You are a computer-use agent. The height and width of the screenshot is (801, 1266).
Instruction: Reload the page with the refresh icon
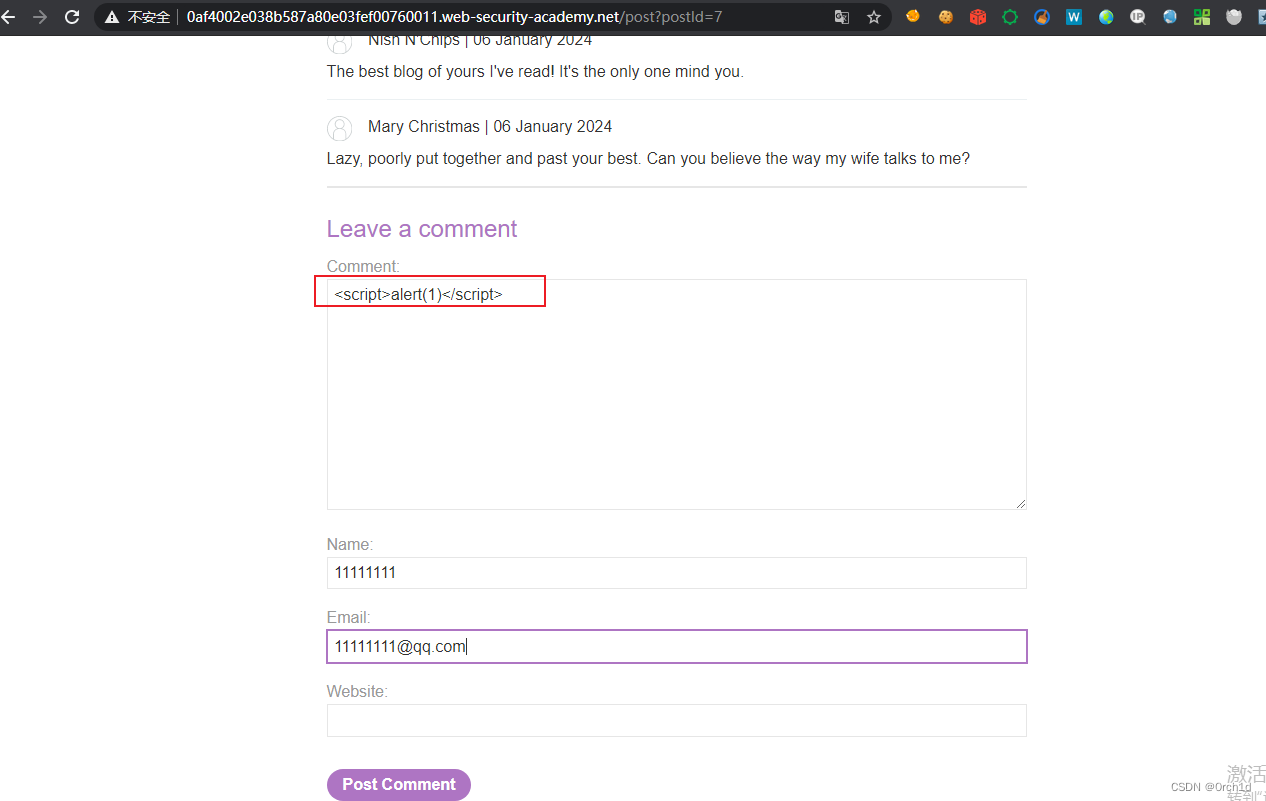[72, 17]
